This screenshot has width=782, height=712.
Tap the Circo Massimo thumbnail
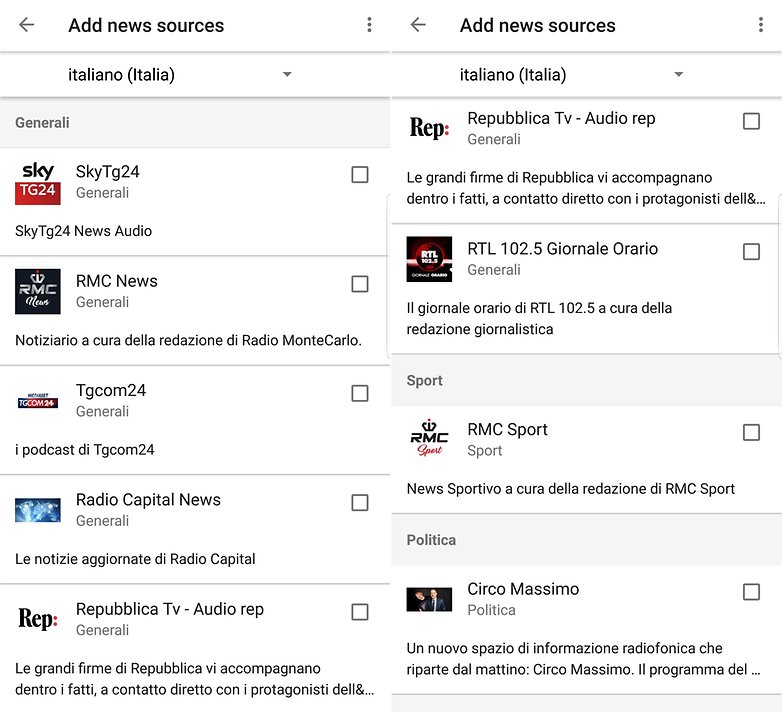tap(429, 599)
